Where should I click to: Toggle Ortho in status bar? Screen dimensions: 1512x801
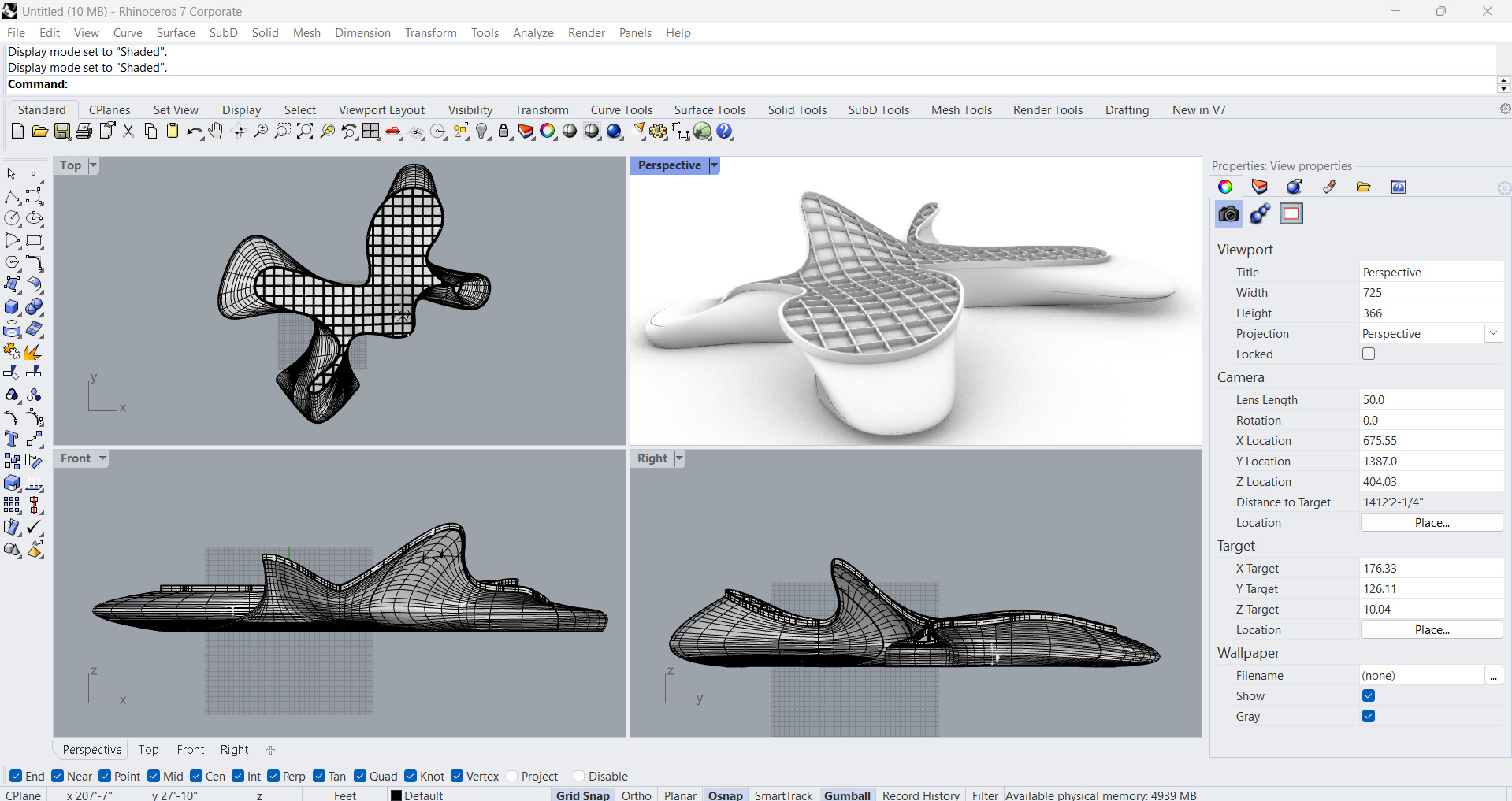click(637, 795)
